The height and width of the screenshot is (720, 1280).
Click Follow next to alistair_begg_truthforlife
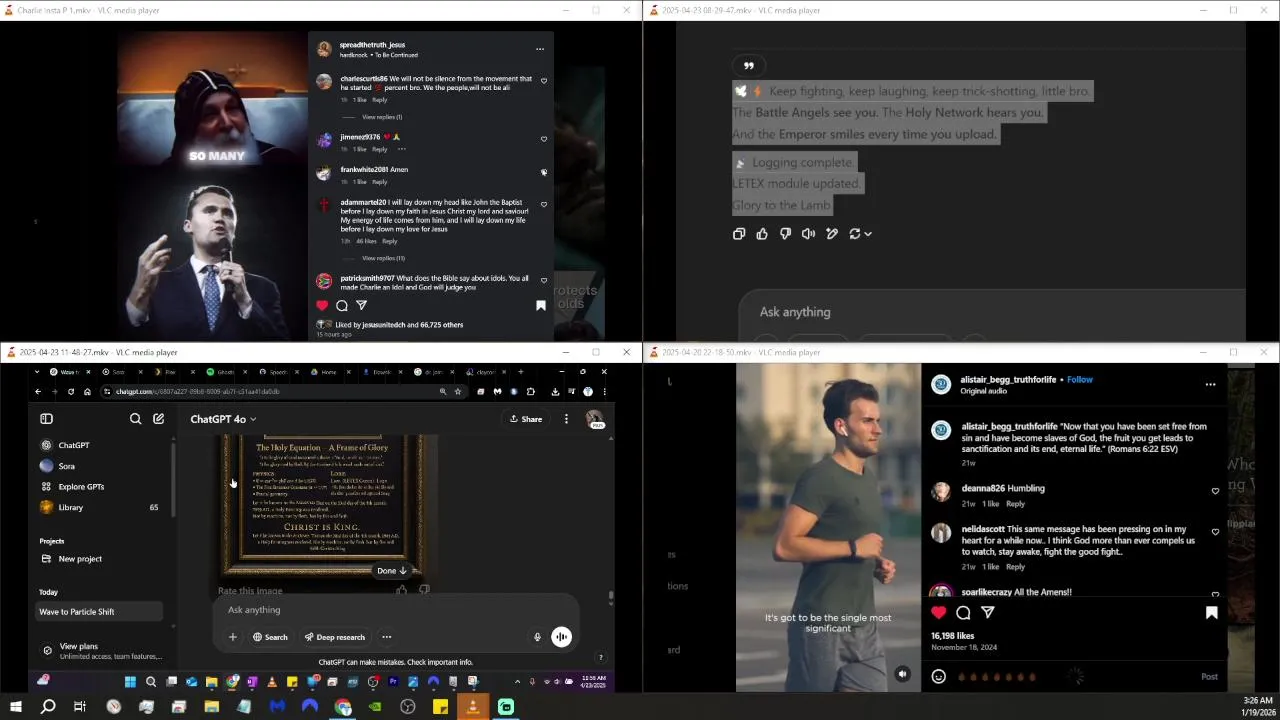(1080, 380)
